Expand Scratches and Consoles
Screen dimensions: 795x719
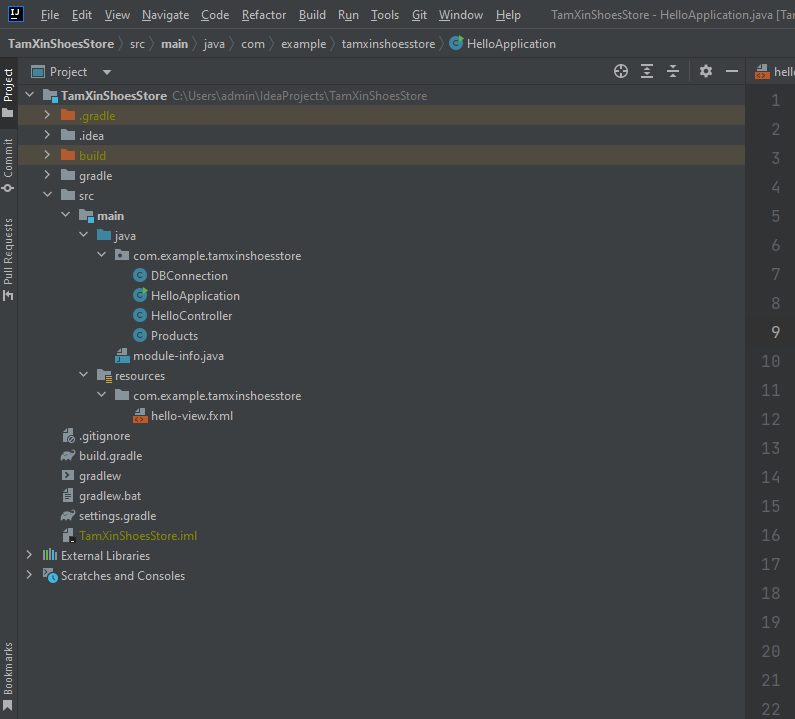(x=29, y=575)
